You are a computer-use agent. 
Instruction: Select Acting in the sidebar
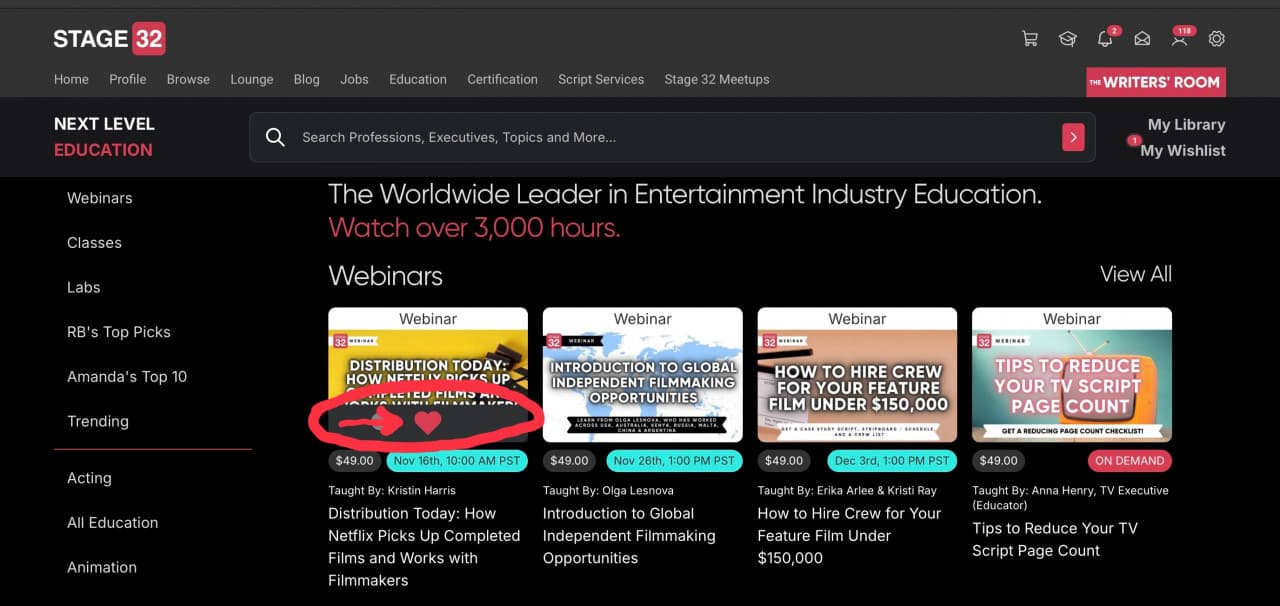pyautogui.click(x=89, y=478)
